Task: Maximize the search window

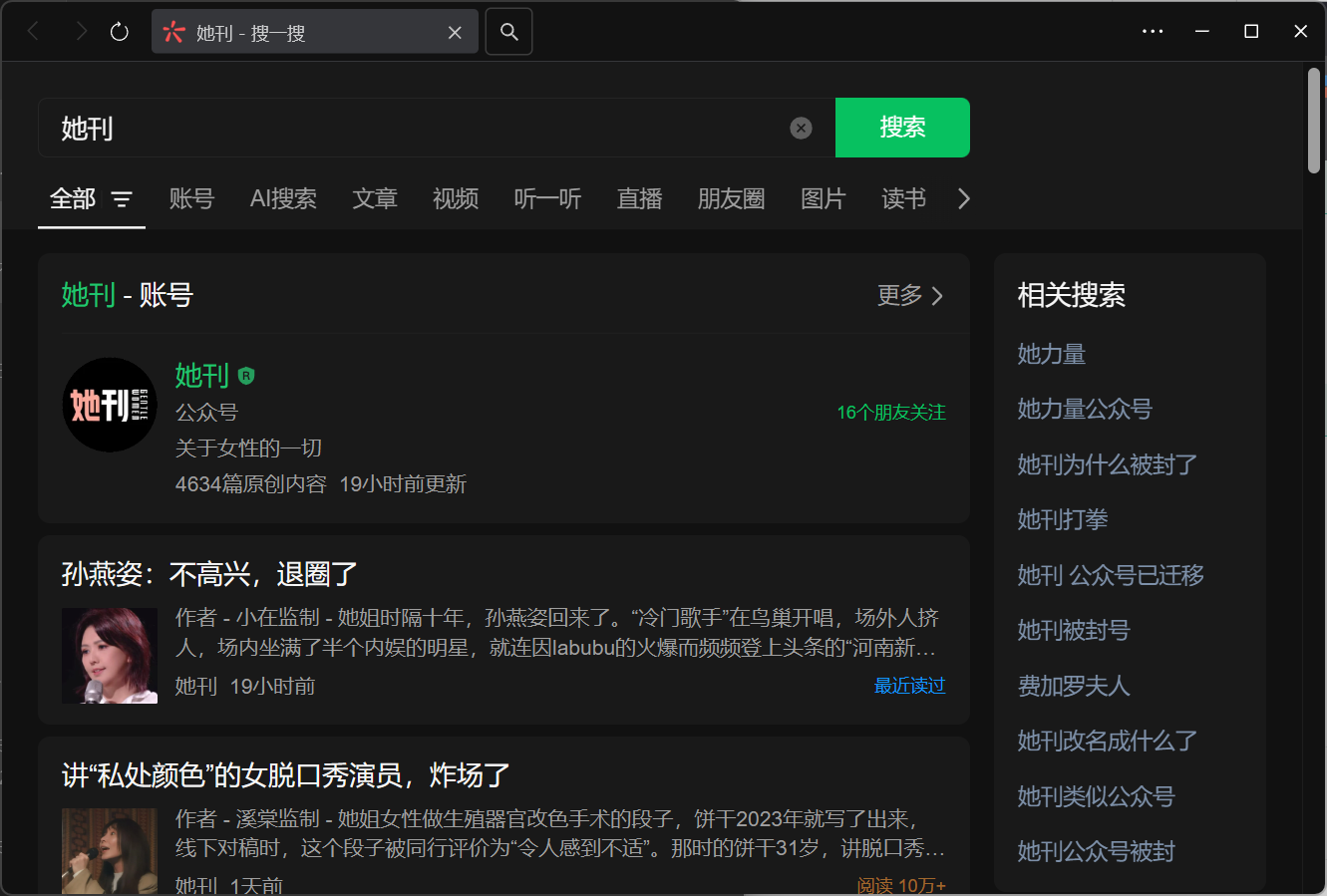Action: coord(1251,32)
